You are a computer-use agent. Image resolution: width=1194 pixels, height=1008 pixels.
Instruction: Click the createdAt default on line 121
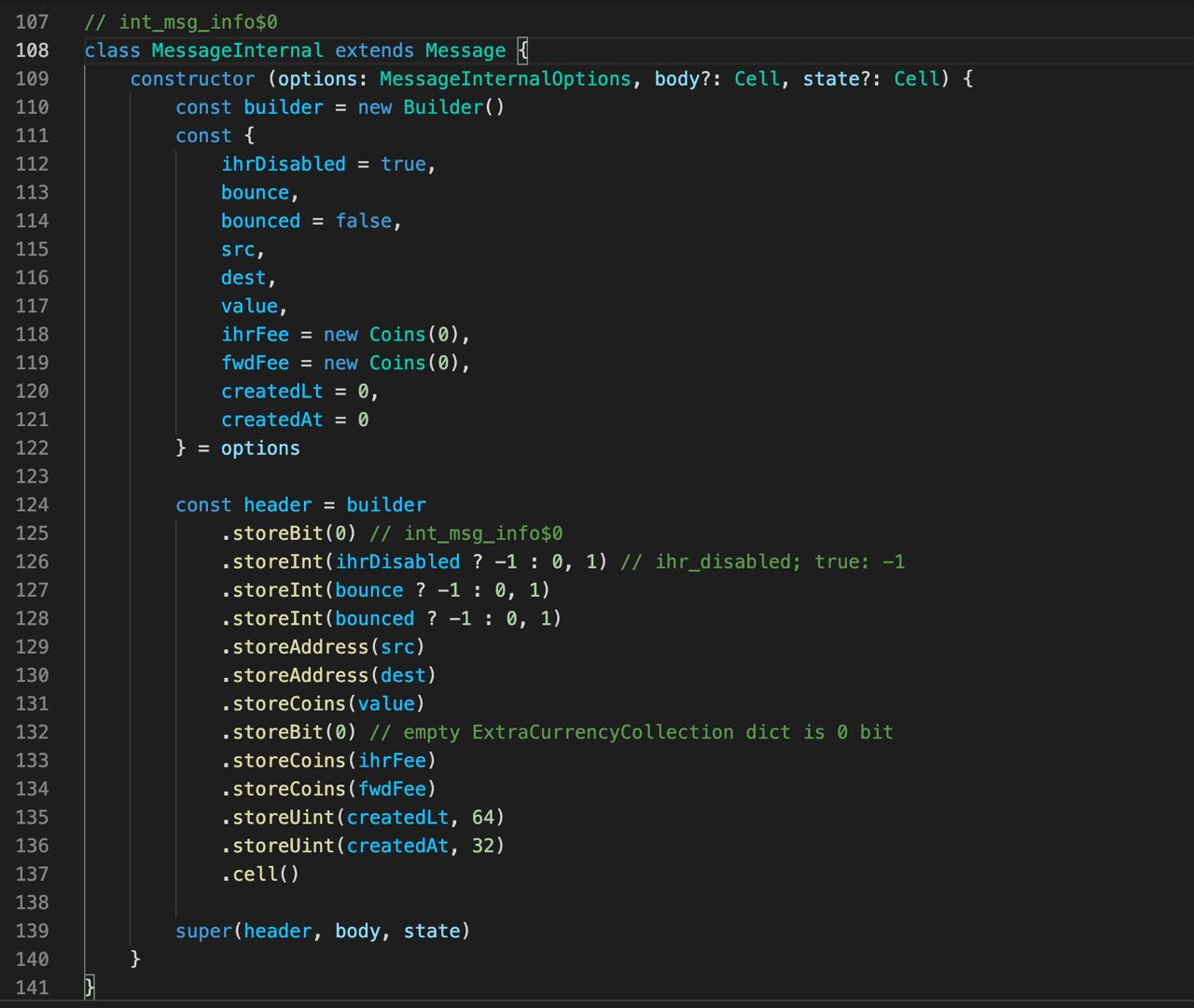click(x=271, y=420)
